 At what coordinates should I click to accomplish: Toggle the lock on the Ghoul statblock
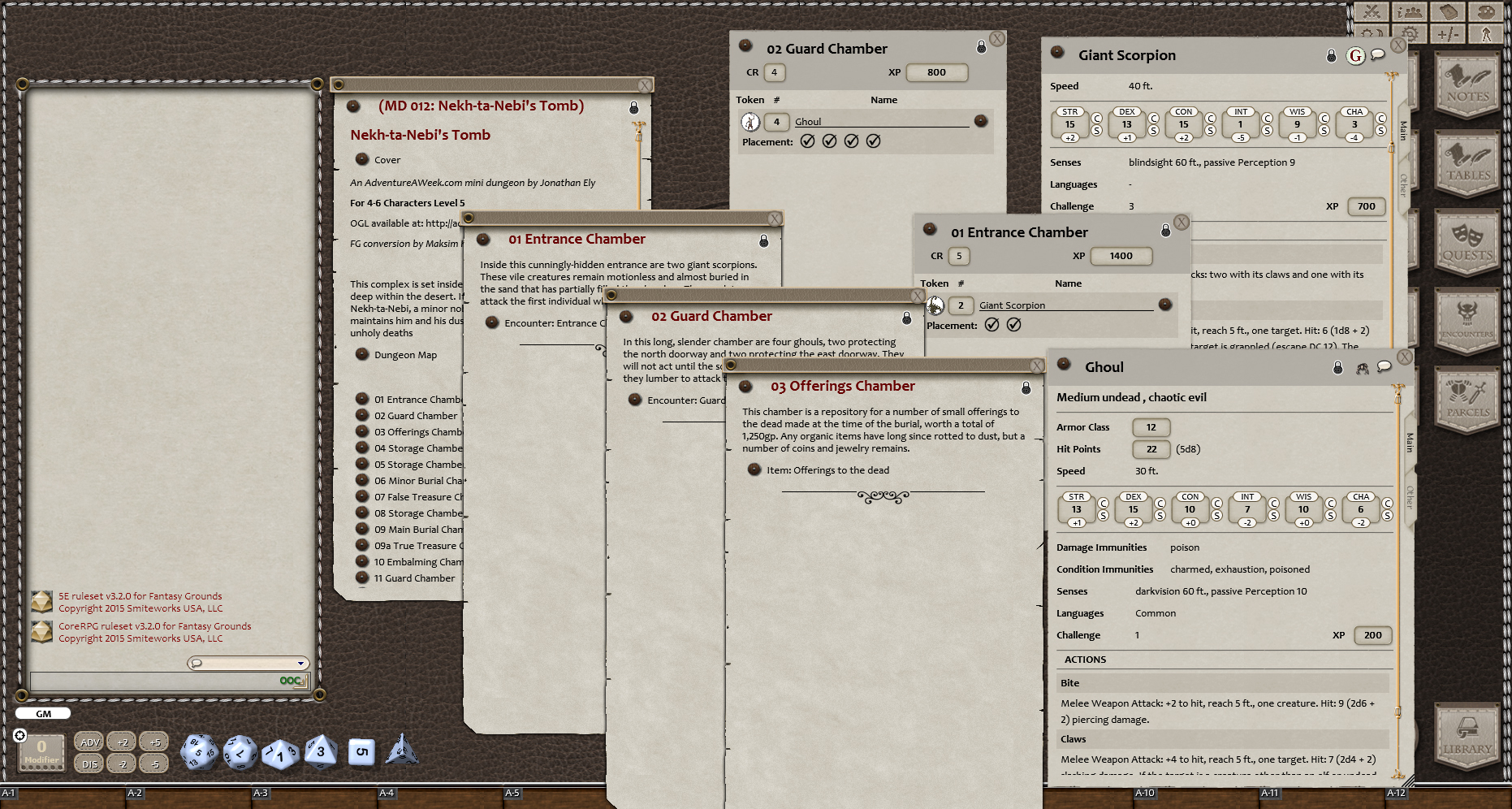coord(1337,366)
